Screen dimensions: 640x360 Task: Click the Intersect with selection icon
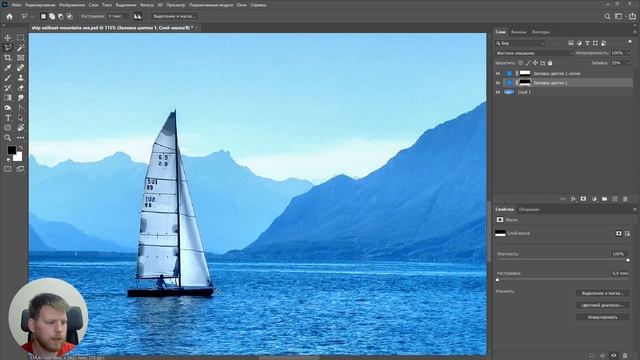click(69, 16)
